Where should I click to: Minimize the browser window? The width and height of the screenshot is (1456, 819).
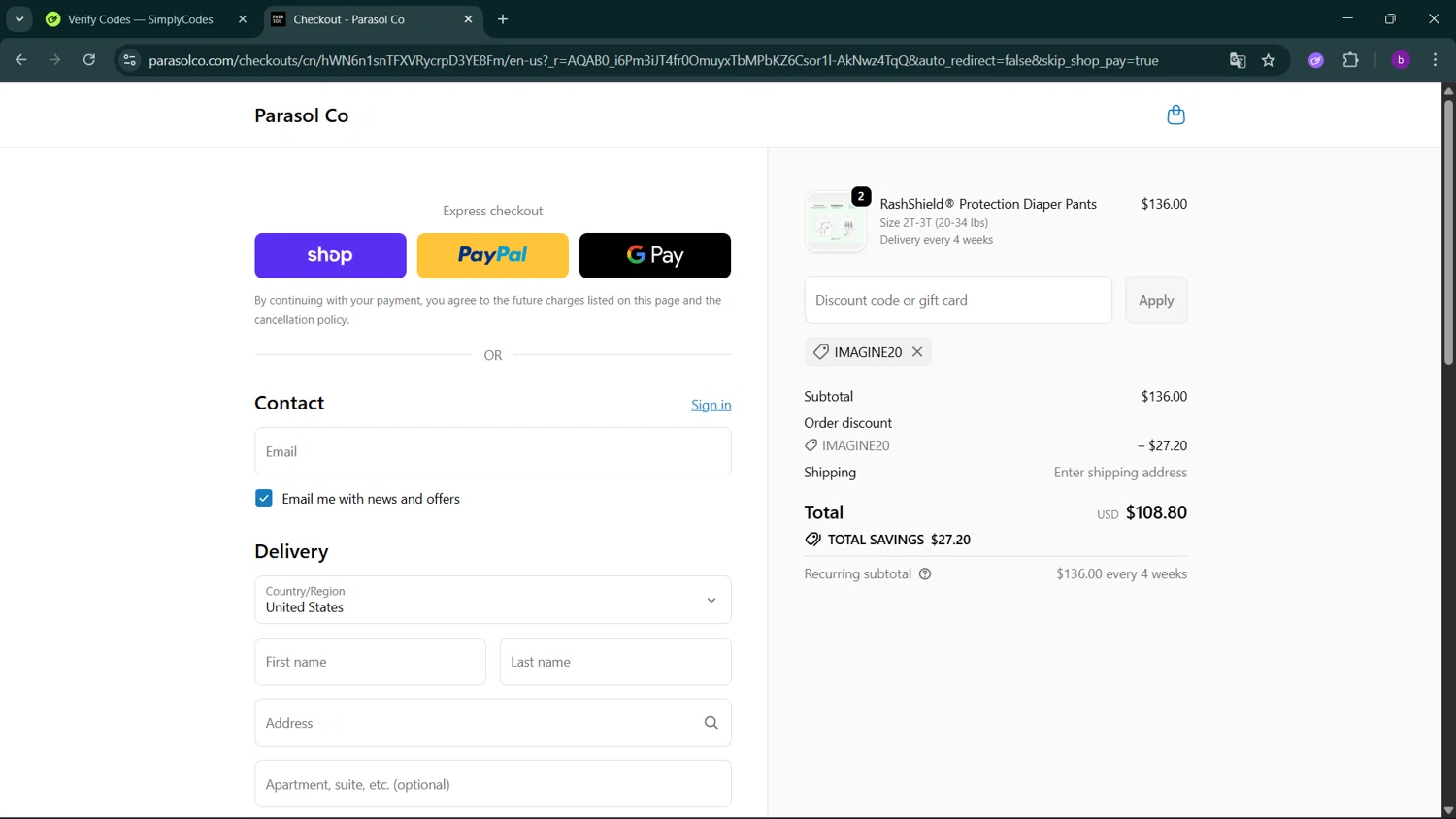[x=1347, y=19]
